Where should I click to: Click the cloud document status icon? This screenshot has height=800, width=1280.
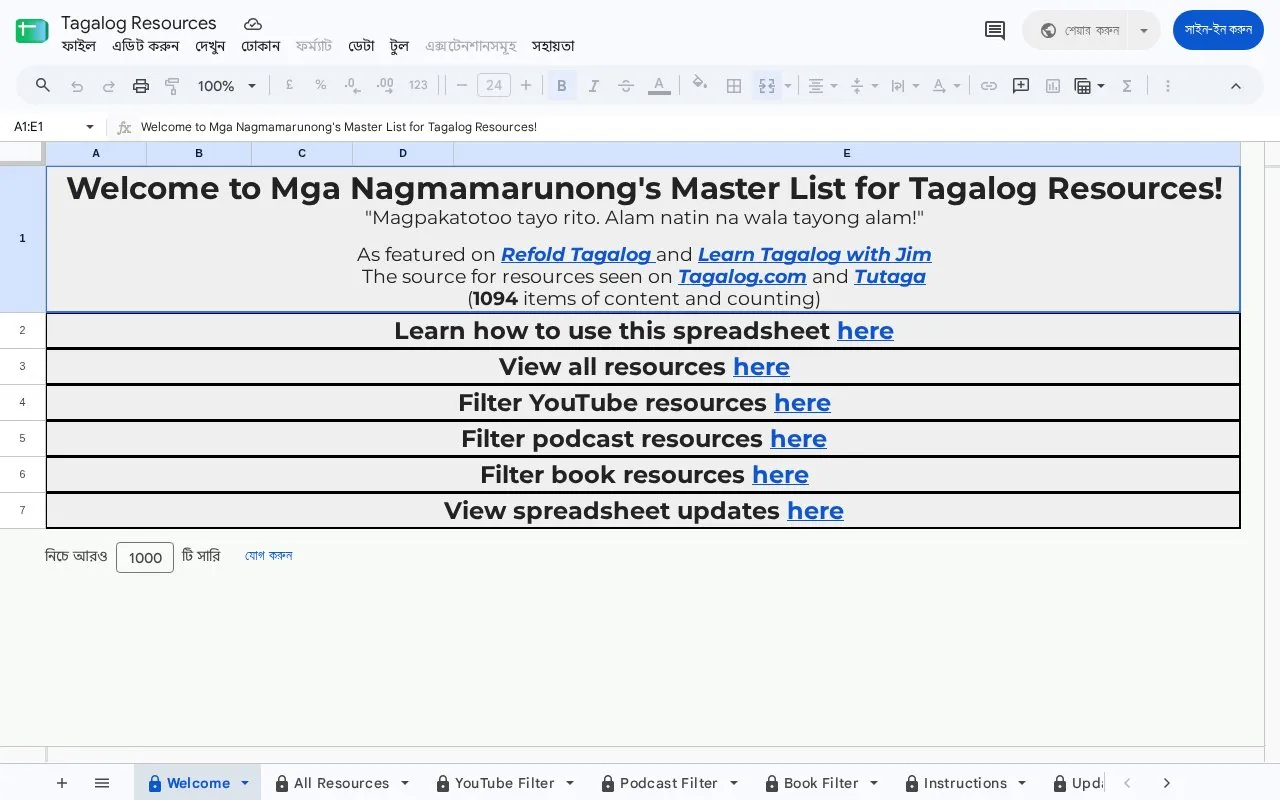point(253,24)
